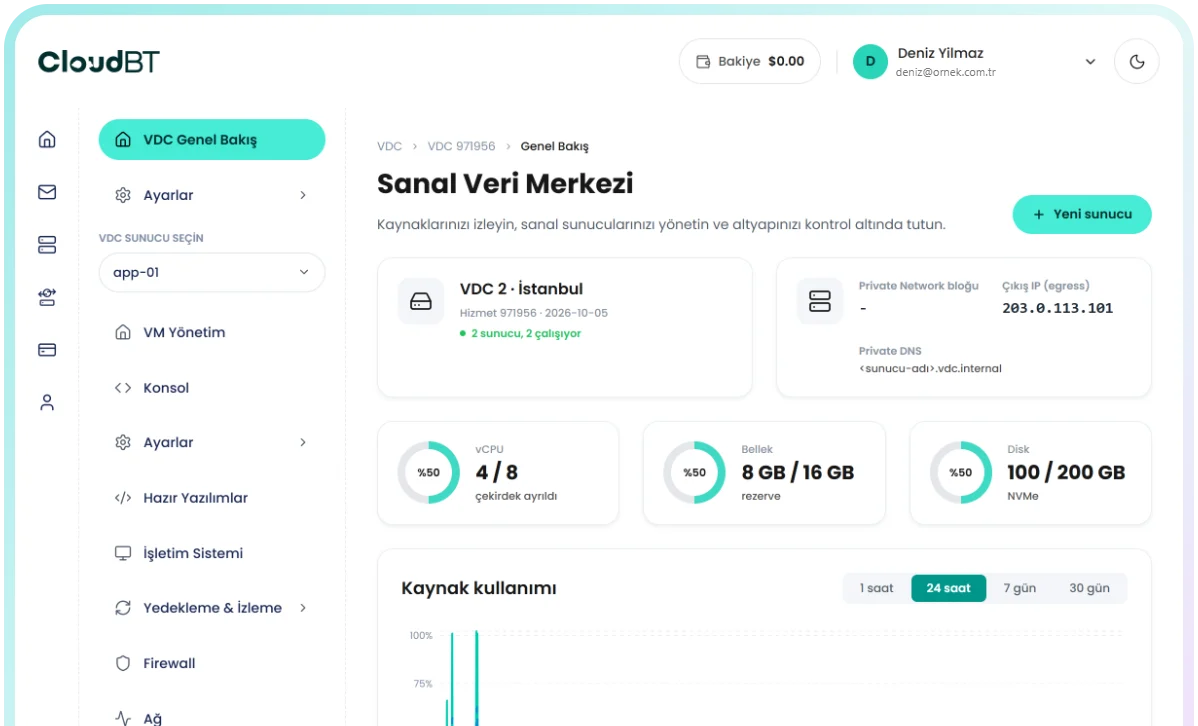The height and width of the screenshot is (726, 1198).
Task: Click the deniz@ornek.com.tr email text
Action: [x=946, y=73]
